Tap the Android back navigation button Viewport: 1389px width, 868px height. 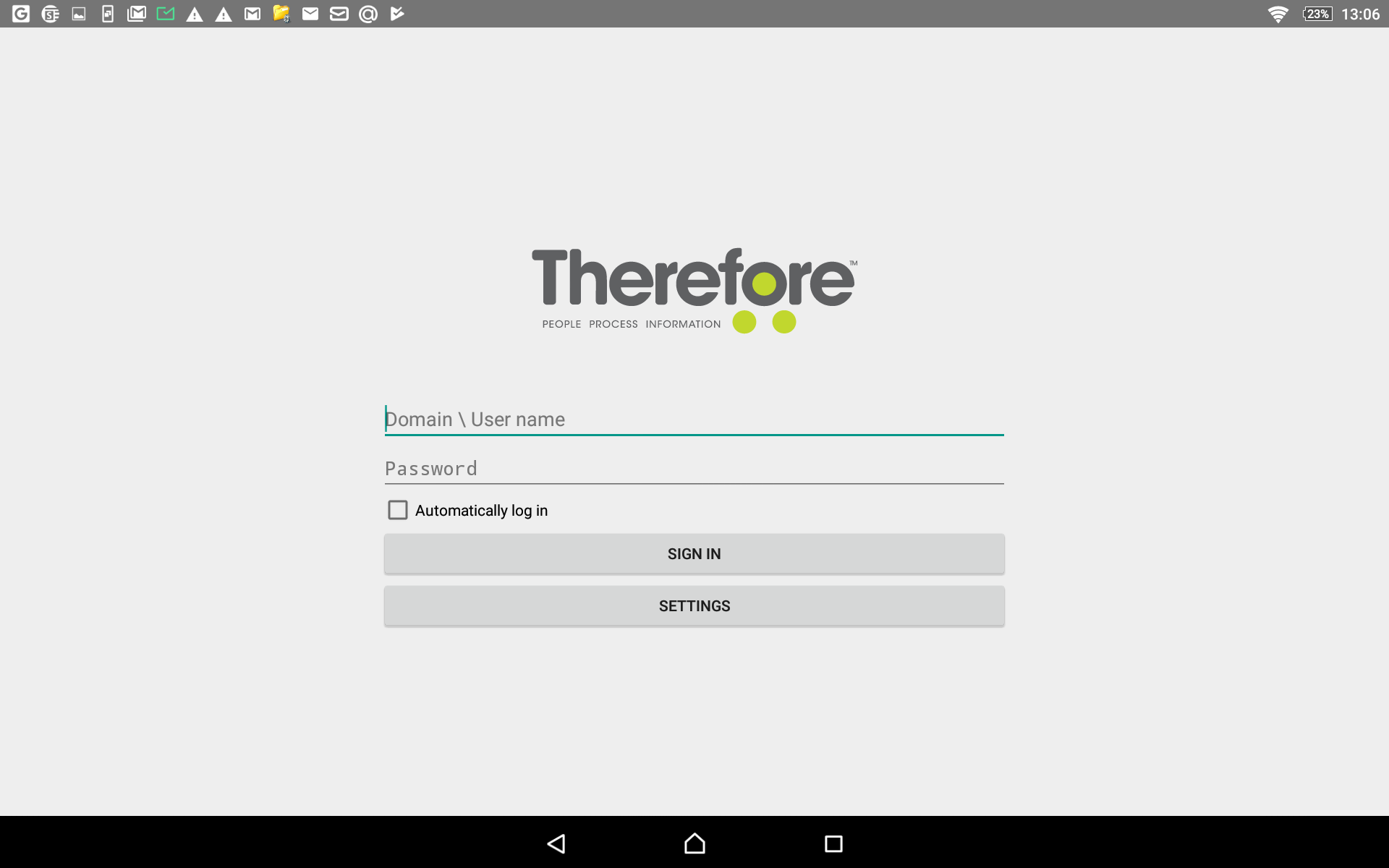point(556,843)
